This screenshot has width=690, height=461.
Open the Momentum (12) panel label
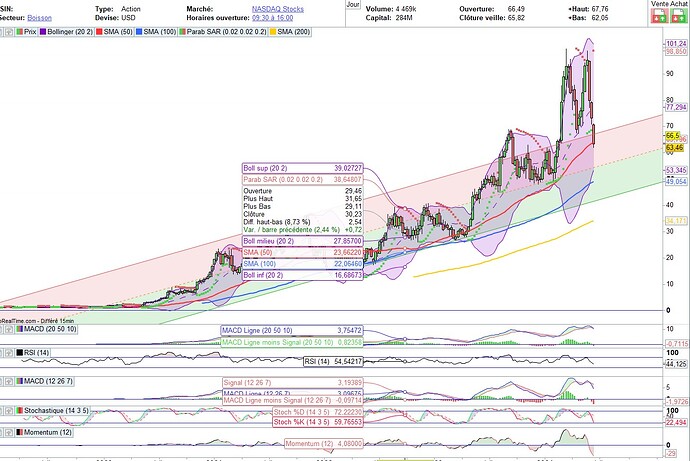point(44,433)
